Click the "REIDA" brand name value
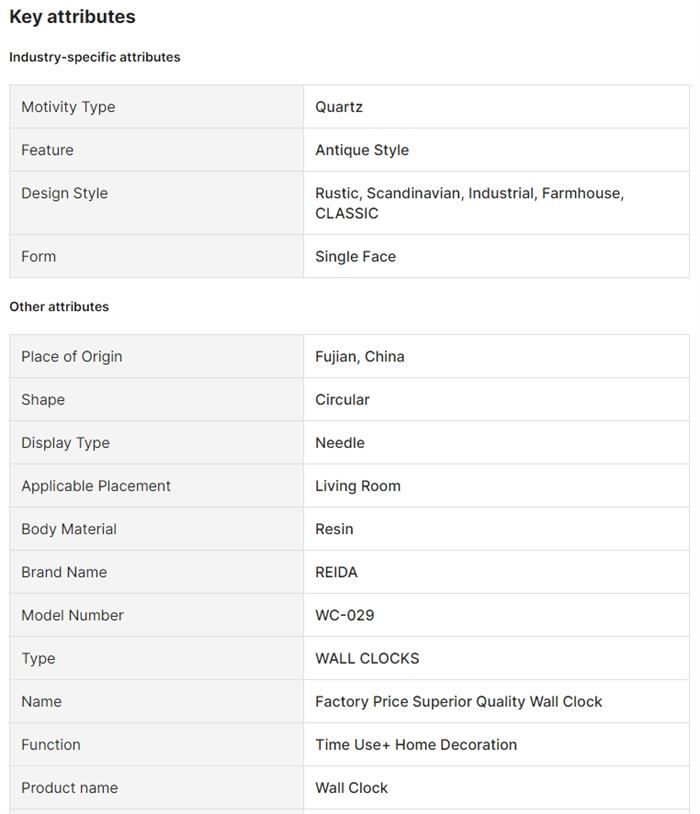The image size is (700, 814). [336, 572]
